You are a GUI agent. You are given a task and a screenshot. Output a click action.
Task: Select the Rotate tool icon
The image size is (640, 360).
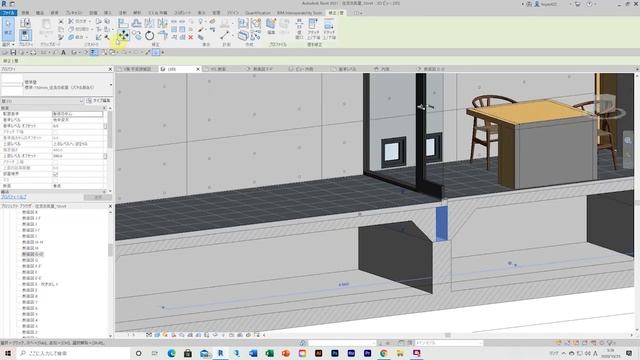tap(149, 36)
